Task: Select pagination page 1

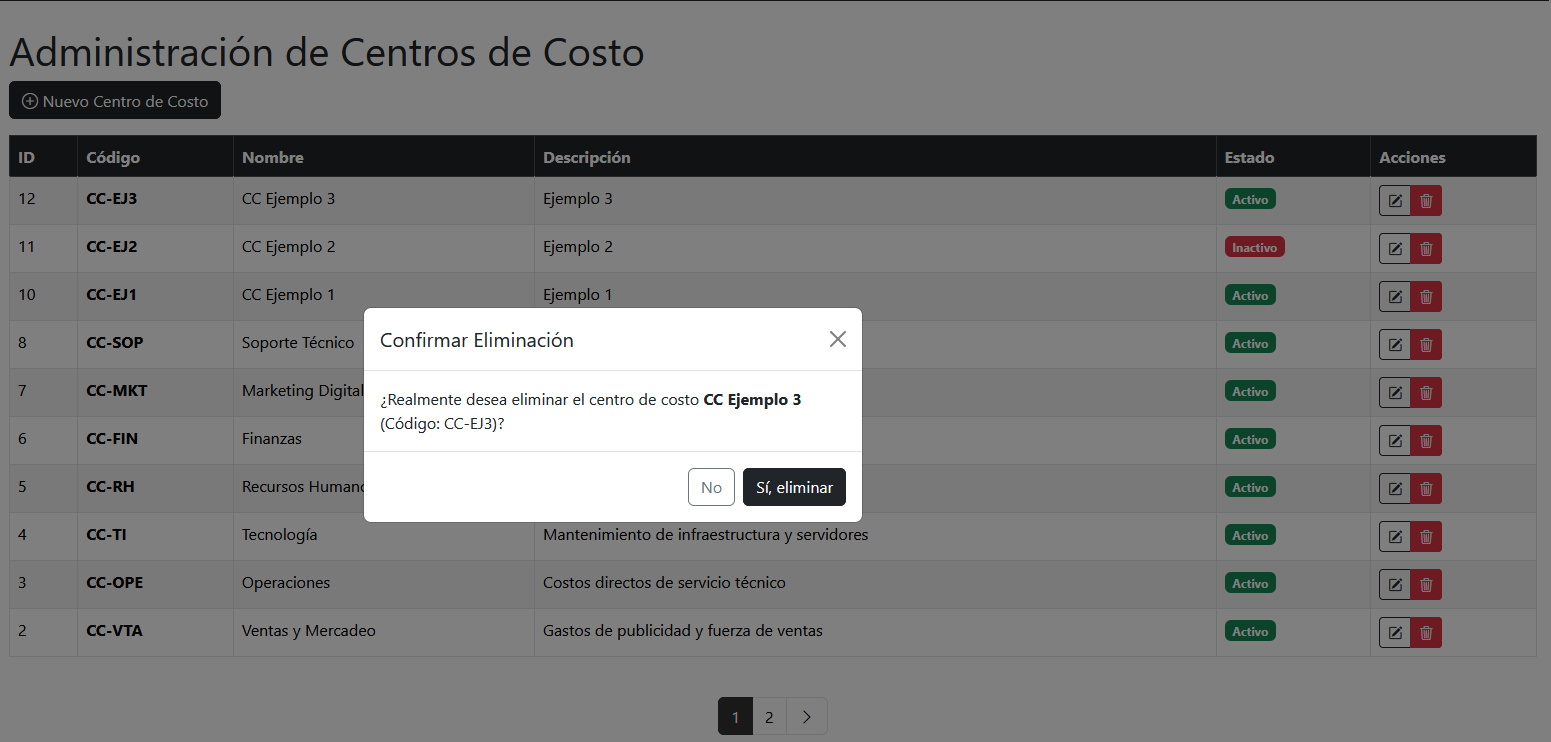Action: [x=735, y=716]
